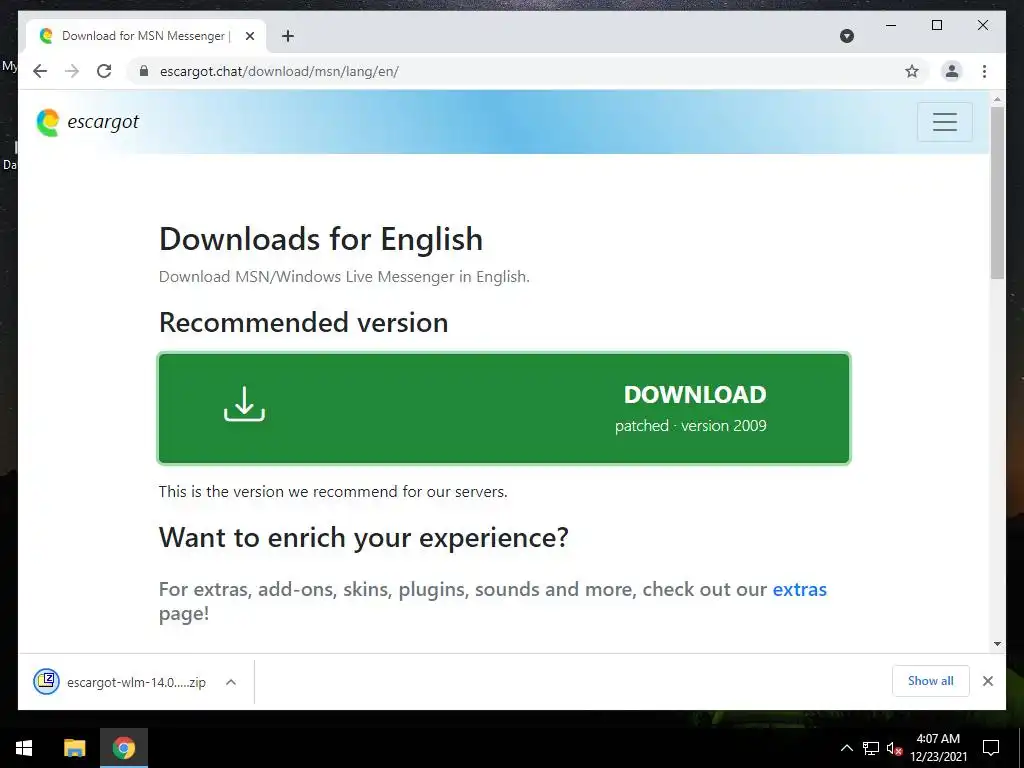The image size is (1024, 768).
Task: Click the tab search dropdown circle
Action: tap(846, 36)
